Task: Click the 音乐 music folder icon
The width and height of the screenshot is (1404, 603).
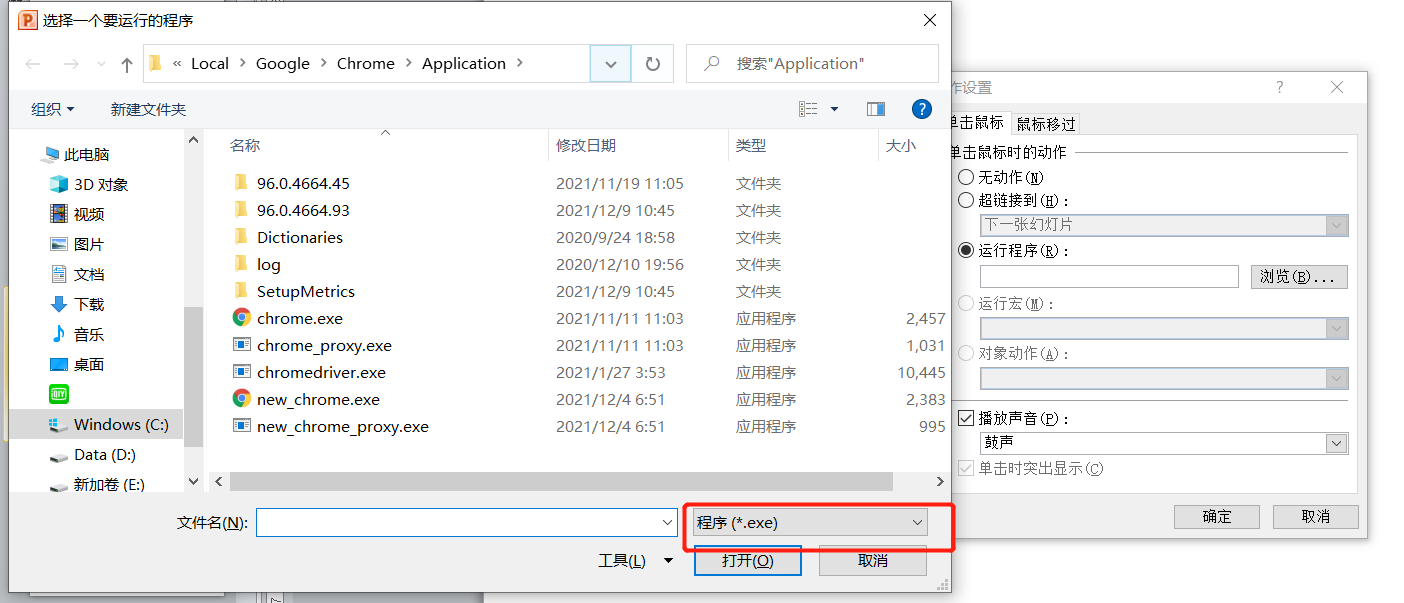Action: [x=59, y=335]
